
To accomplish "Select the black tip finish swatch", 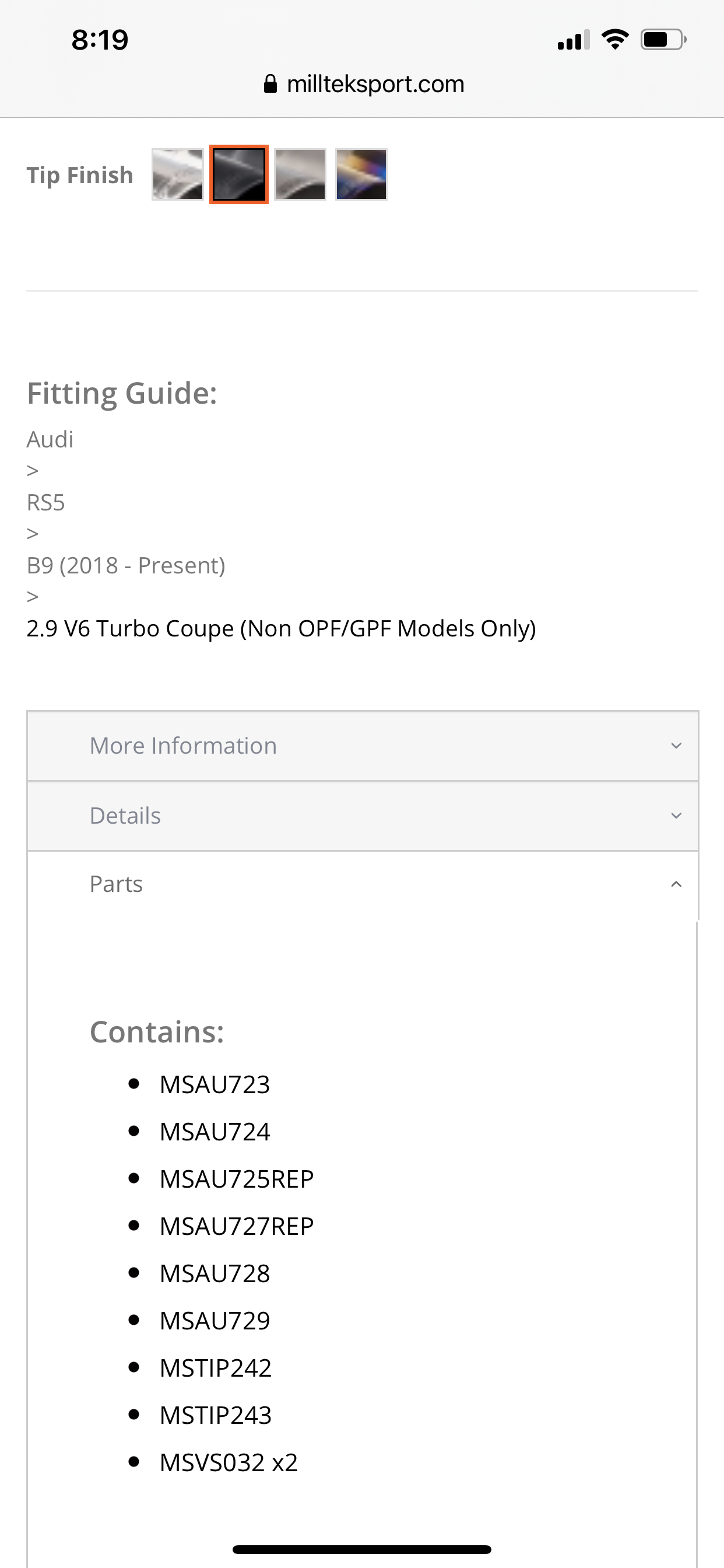I will coord(238,174).
